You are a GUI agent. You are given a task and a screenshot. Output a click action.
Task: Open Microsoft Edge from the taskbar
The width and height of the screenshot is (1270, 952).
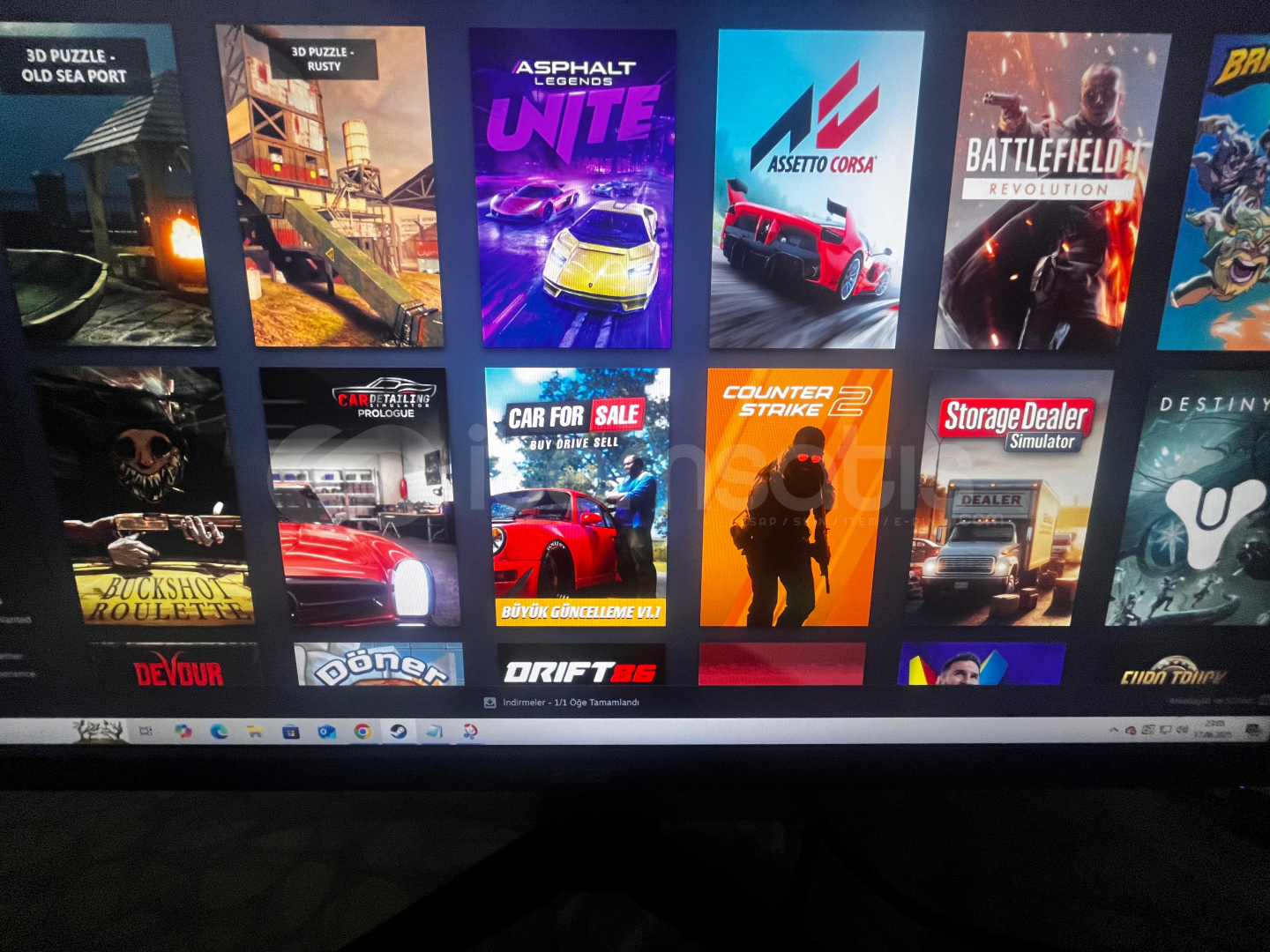coord(219,731)
